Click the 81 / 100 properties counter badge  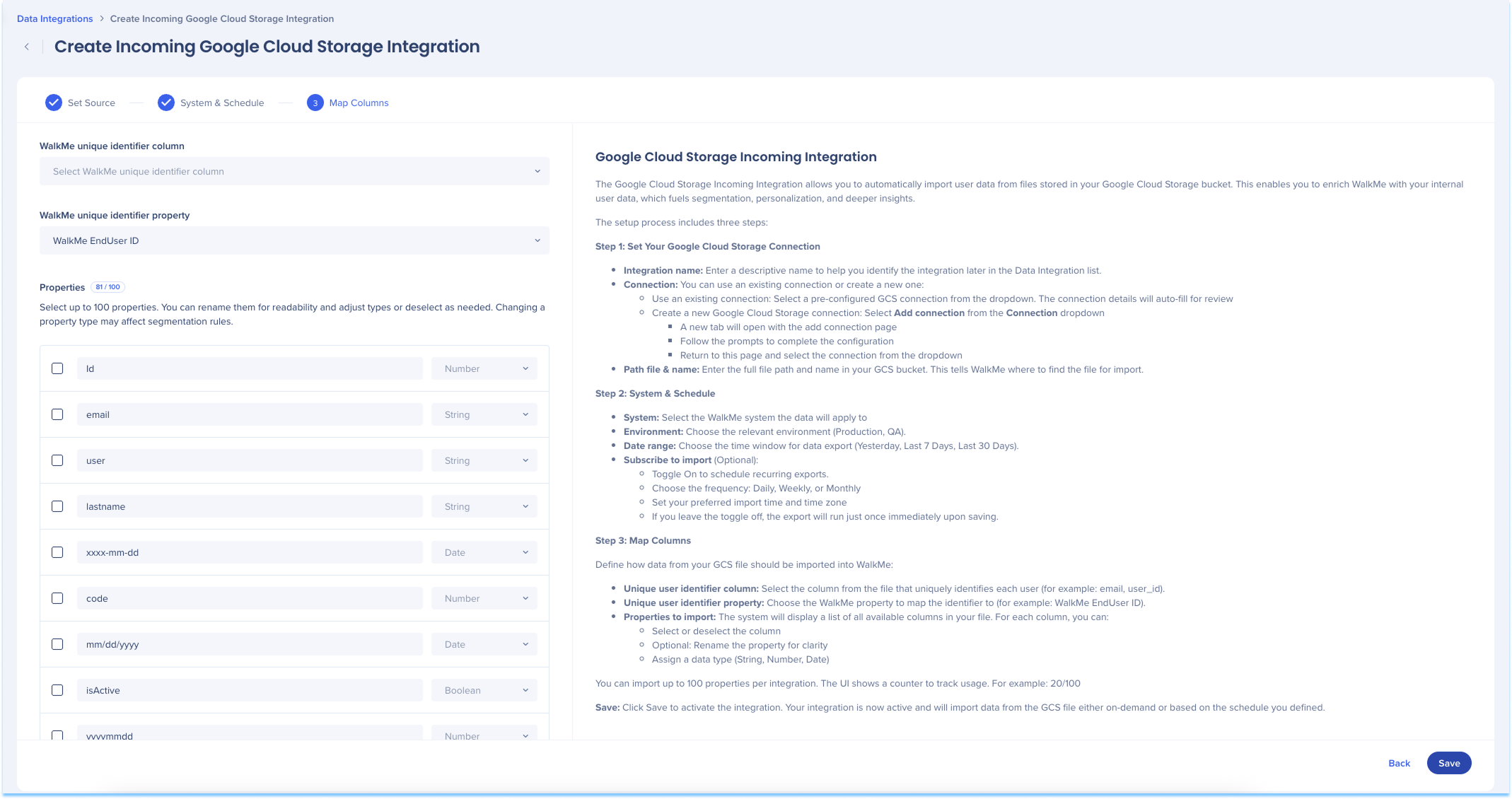[107, 287]
